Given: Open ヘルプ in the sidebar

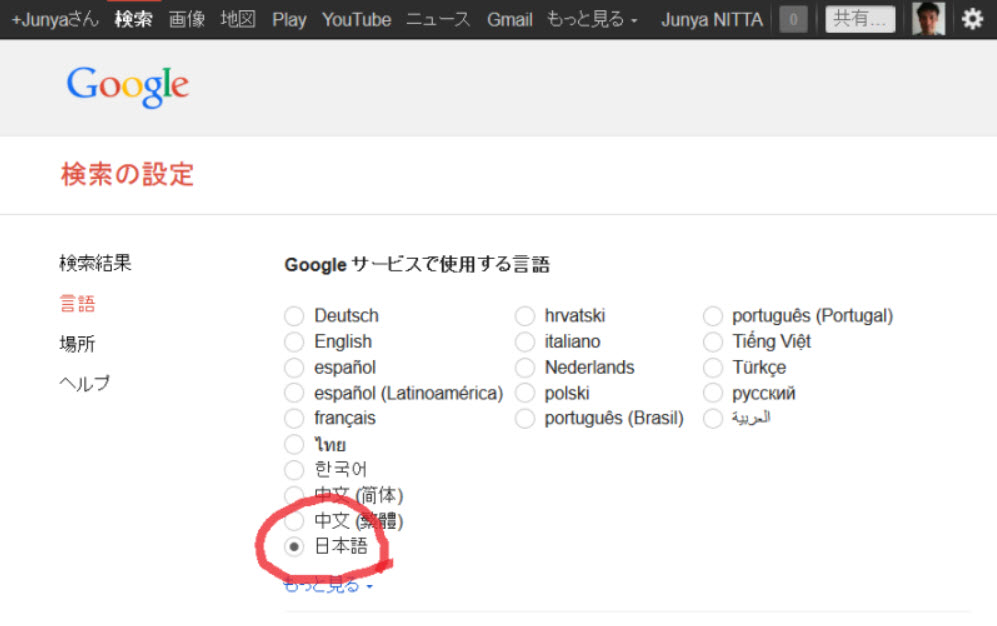Looking at the screenshot, I should tap(84, 384).
